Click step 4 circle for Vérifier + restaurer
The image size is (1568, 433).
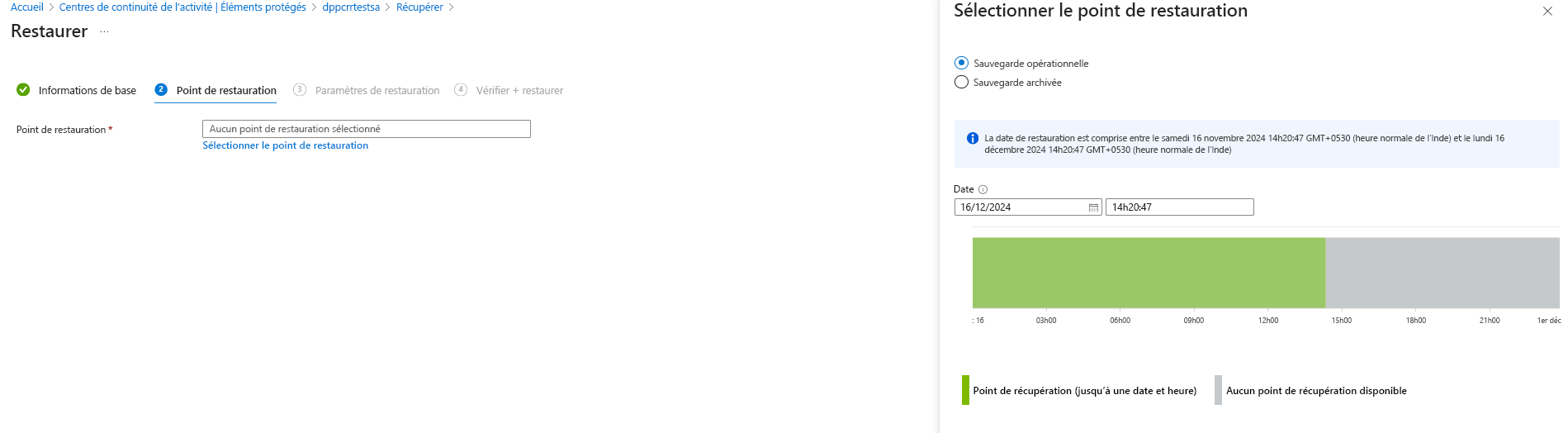click(x=461, y=90)
